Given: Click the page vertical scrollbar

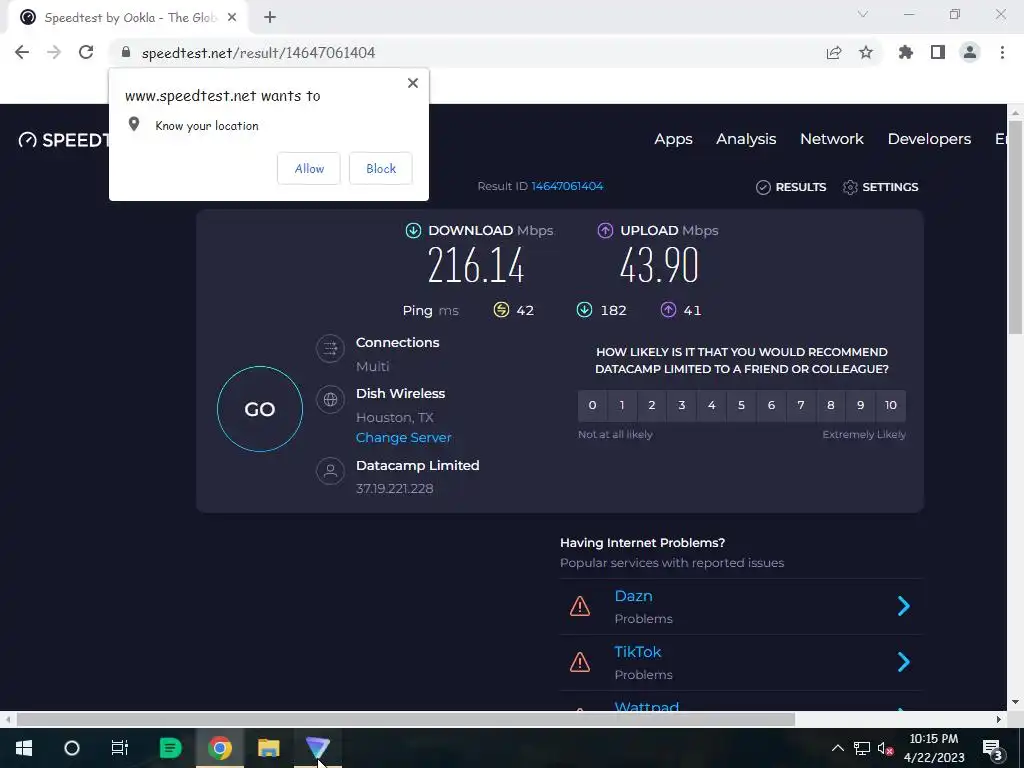Looking at the screenshot, I should coord(1016,229).
